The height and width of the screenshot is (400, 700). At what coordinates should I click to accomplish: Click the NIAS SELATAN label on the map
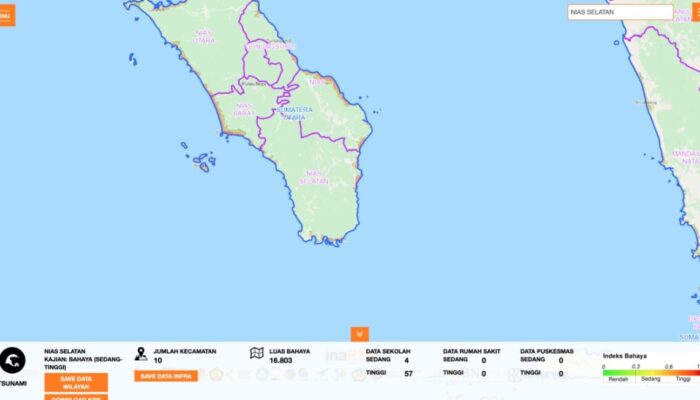click(x=314, y=177)
